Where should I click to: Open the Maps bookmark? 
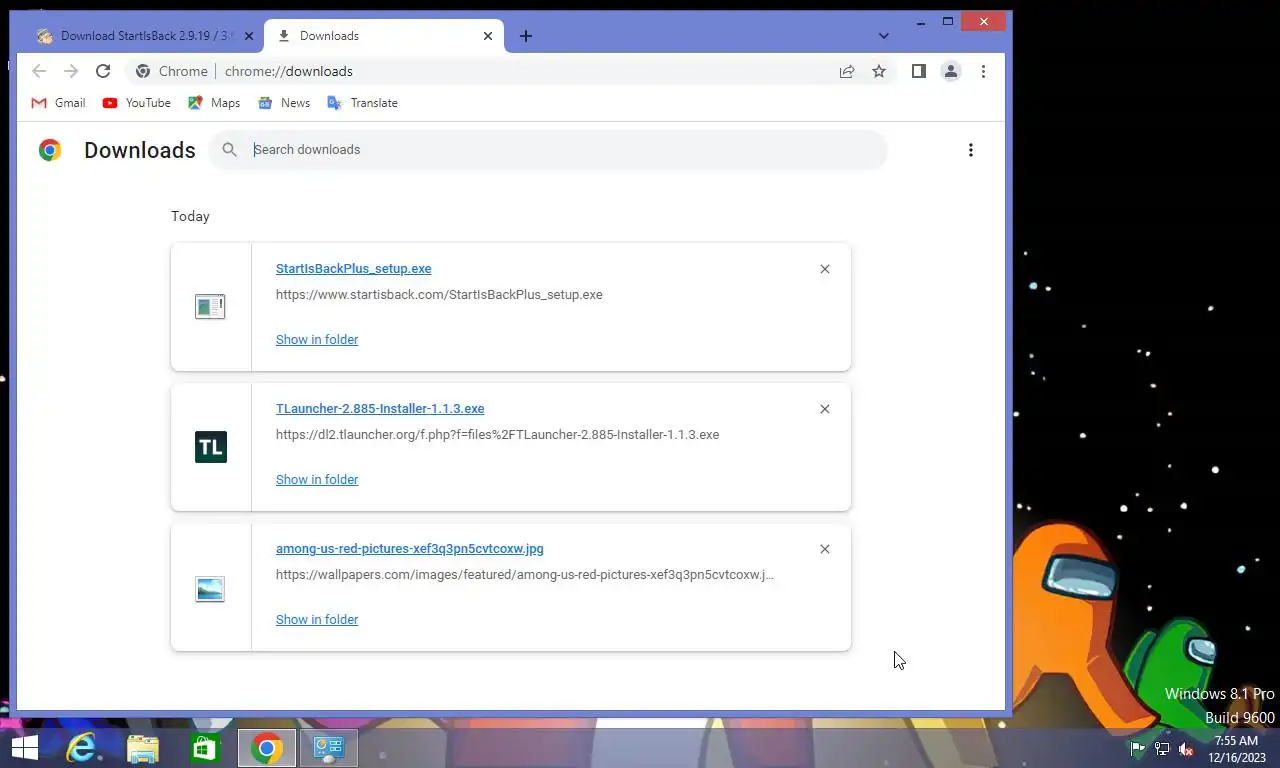point(214,103)
